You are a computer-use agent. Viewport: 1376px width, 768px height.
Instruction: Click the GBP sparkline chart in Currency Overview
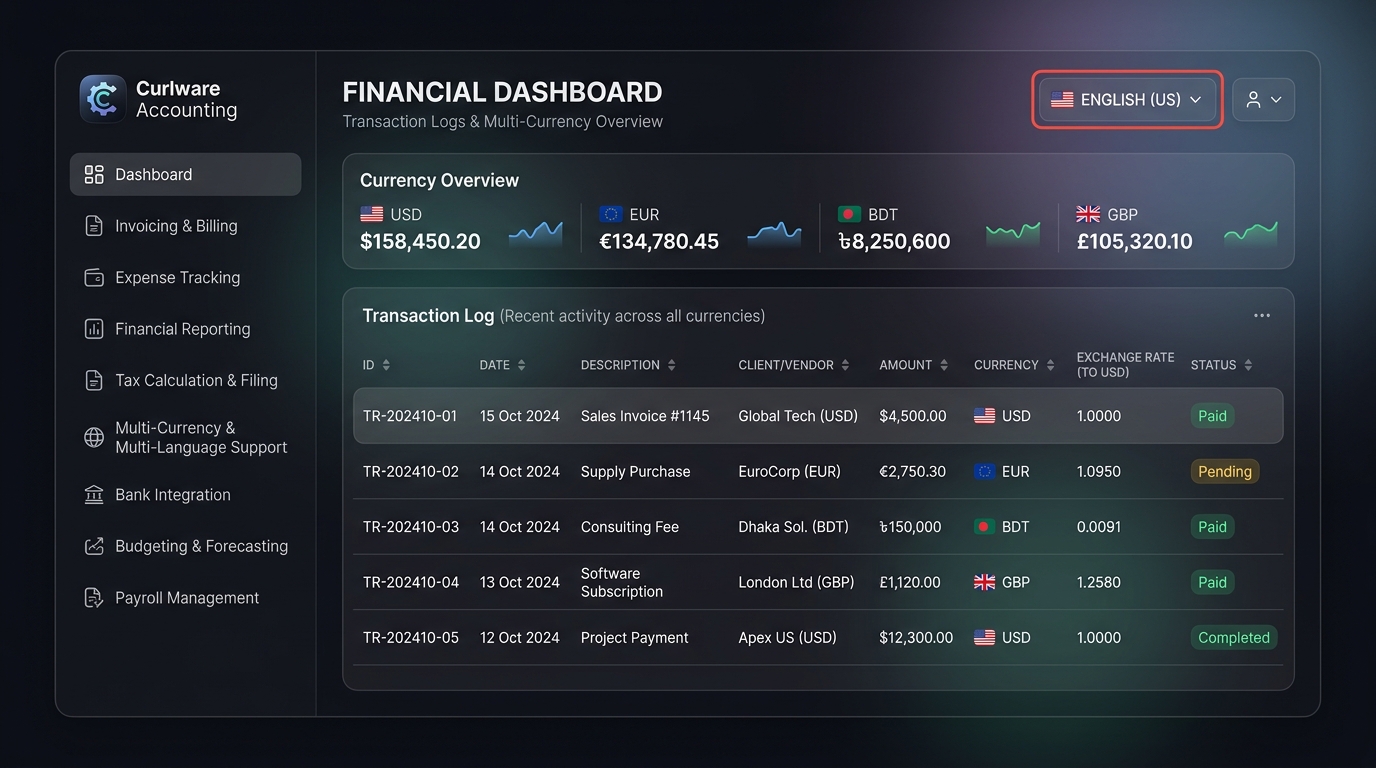pos(1251,234)
